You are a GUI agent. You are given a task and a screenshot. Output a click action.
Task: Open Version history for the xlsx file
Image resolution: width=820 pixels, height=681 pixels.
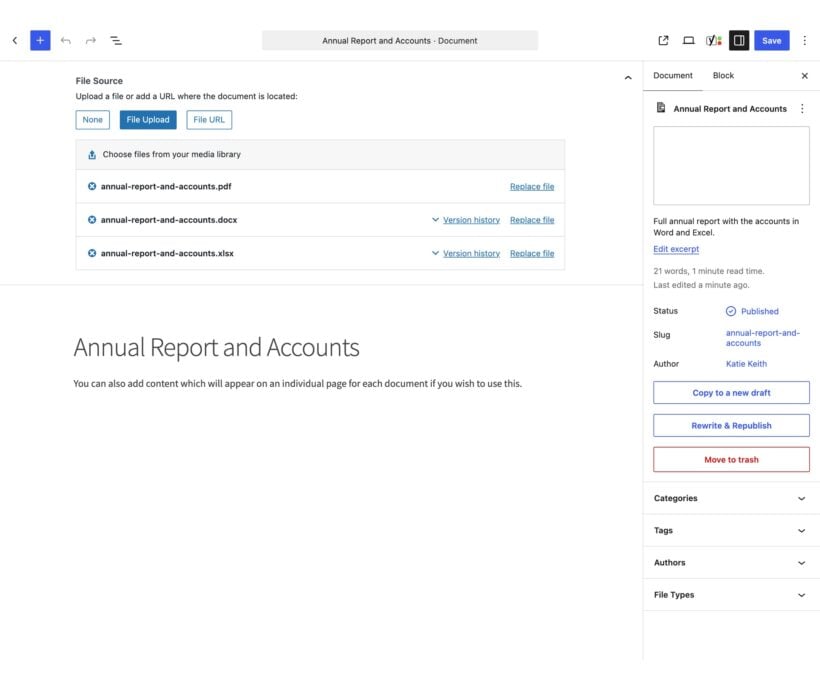pos(471,254)
